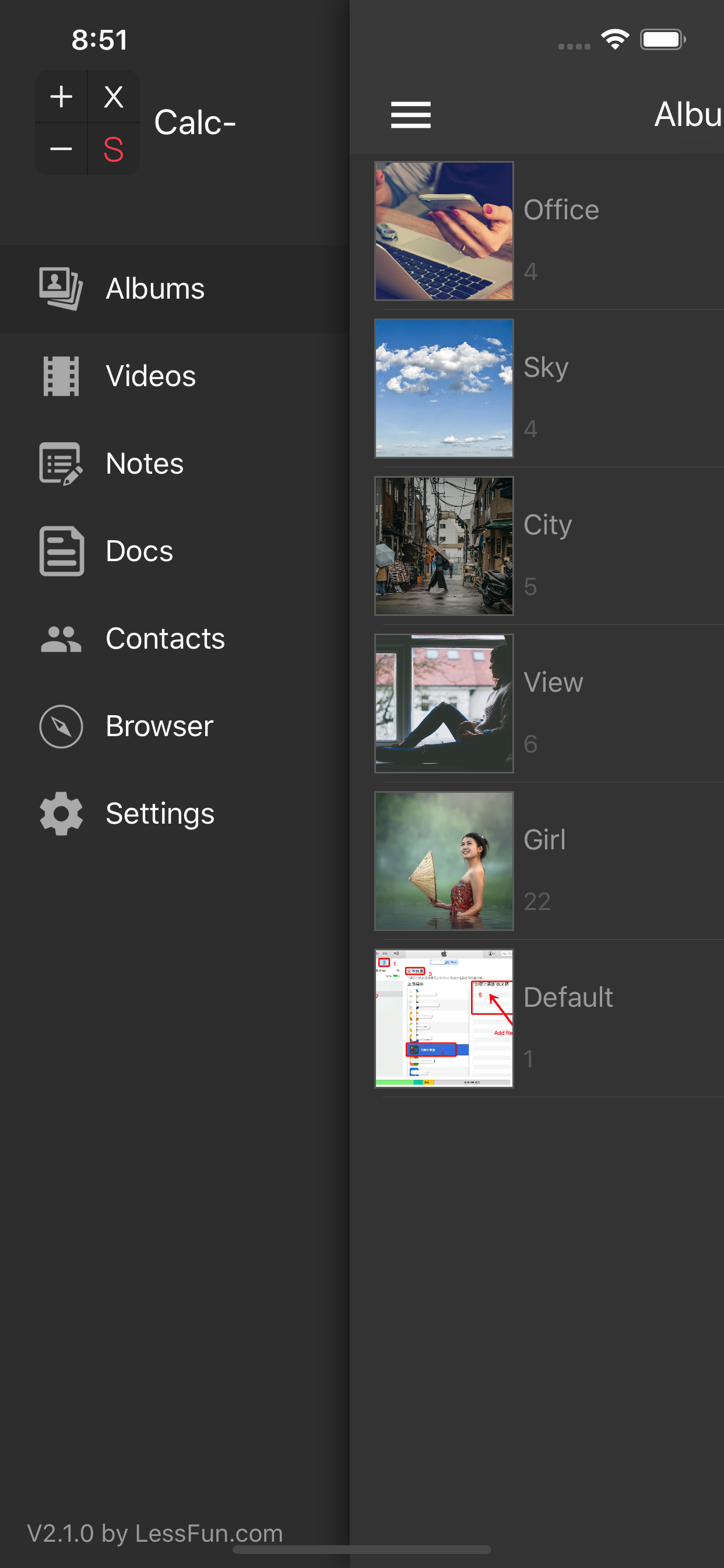Click the View album count "6"

[530, 744]
